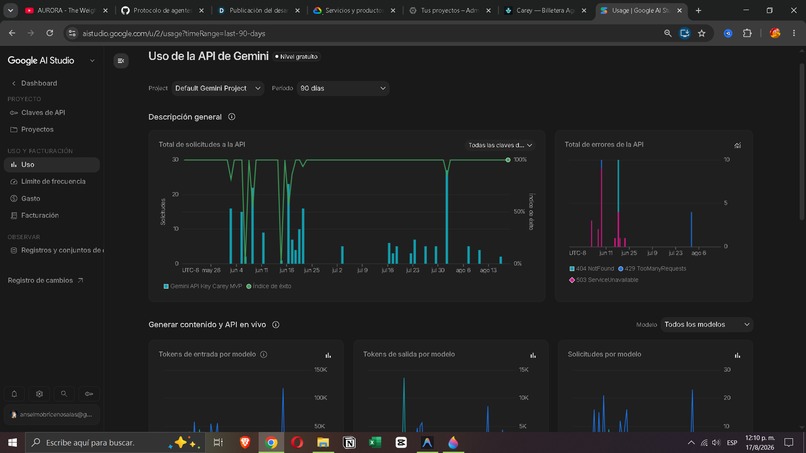Switch chart type in Tokens de salida
The image size is (806, 453).
click(533, 355)
